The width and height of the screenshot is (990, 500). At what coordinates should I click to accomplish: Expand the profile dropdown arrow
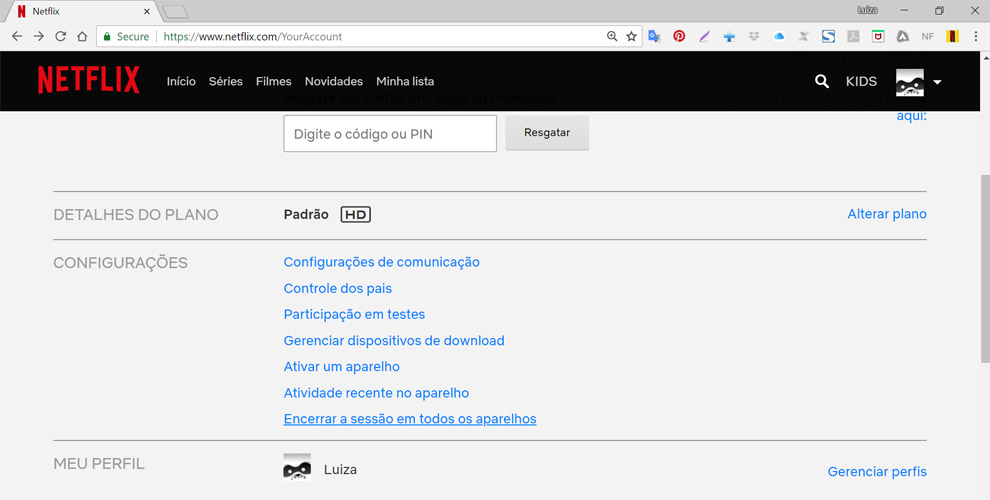pos(938,82)
